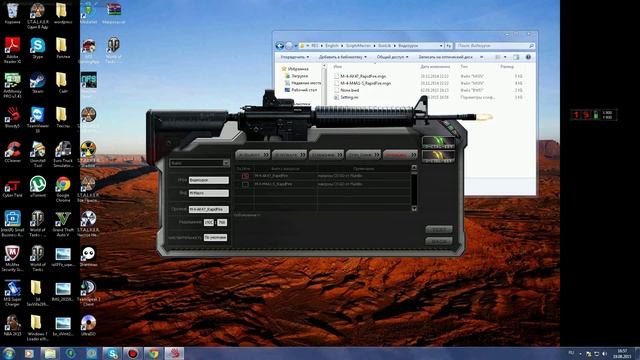Click the M-4-AK47_RapidFire weapon field
Screen dimensions: 640x360
[209, 209]
